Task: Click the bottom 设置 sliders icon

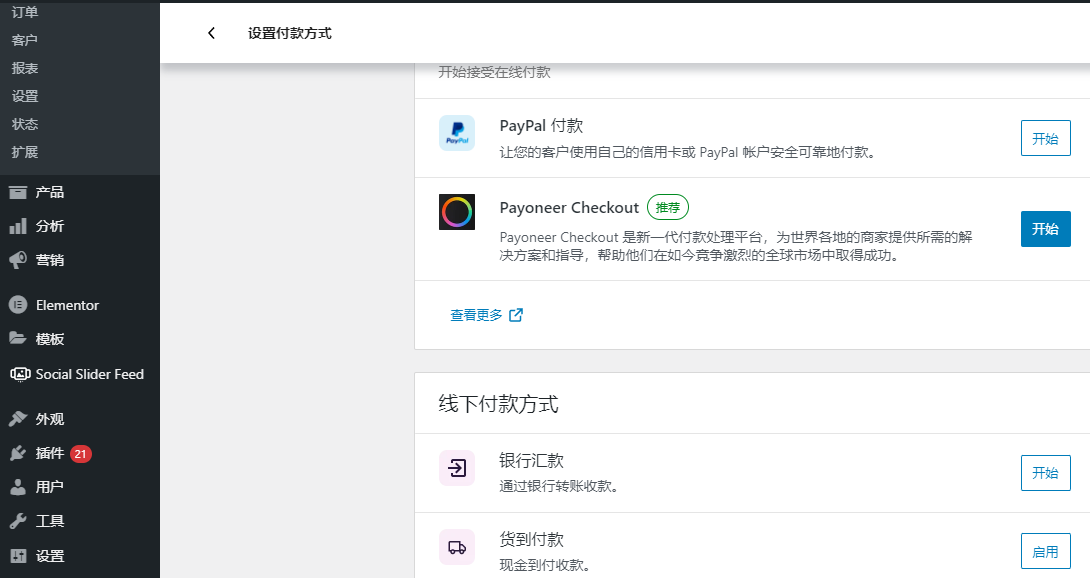Action: point(18,556)
